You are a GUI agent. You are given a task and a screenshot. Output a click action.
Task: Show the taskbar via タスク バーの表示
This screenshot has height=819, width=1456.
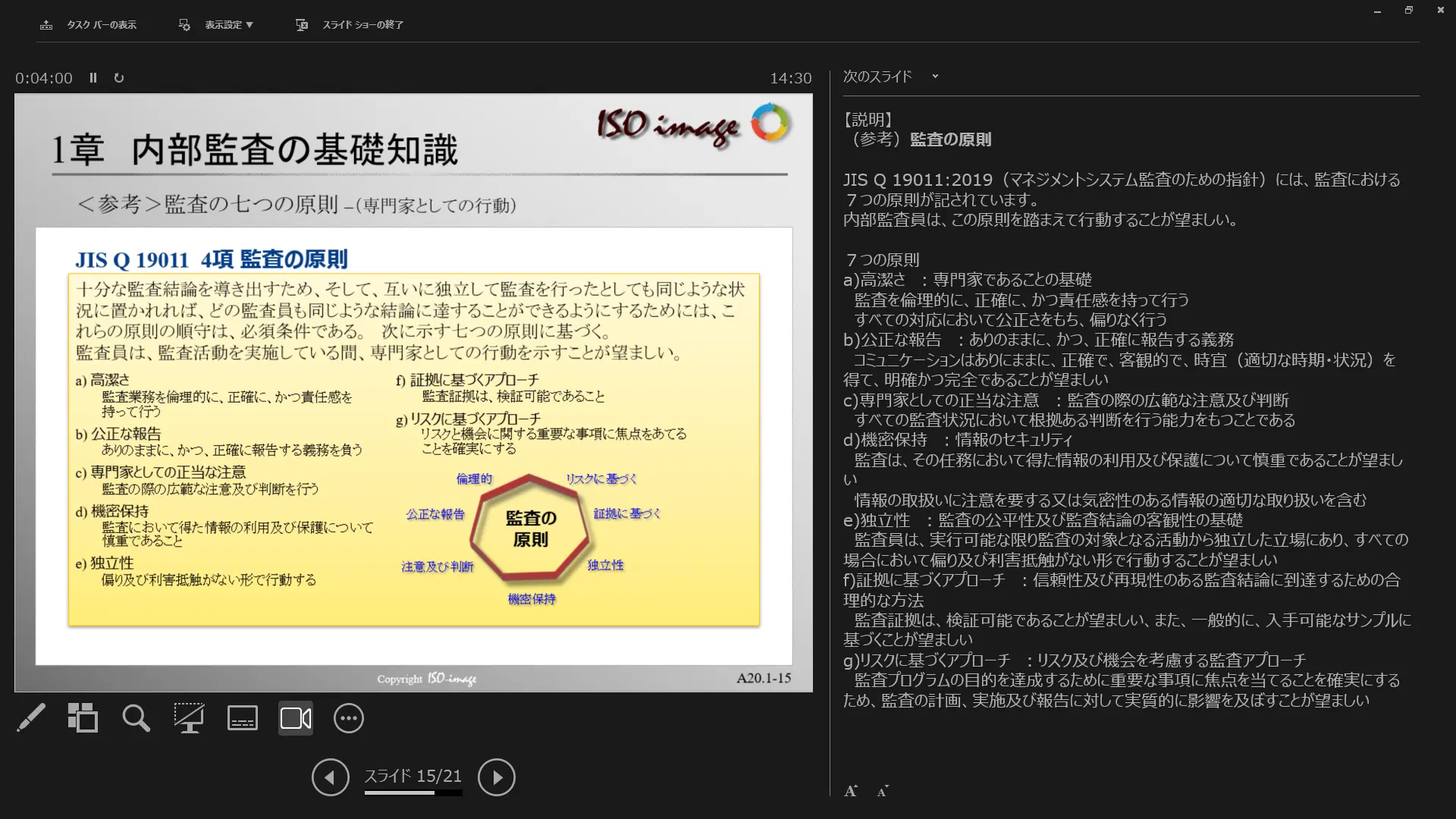[x=89, y=25]
